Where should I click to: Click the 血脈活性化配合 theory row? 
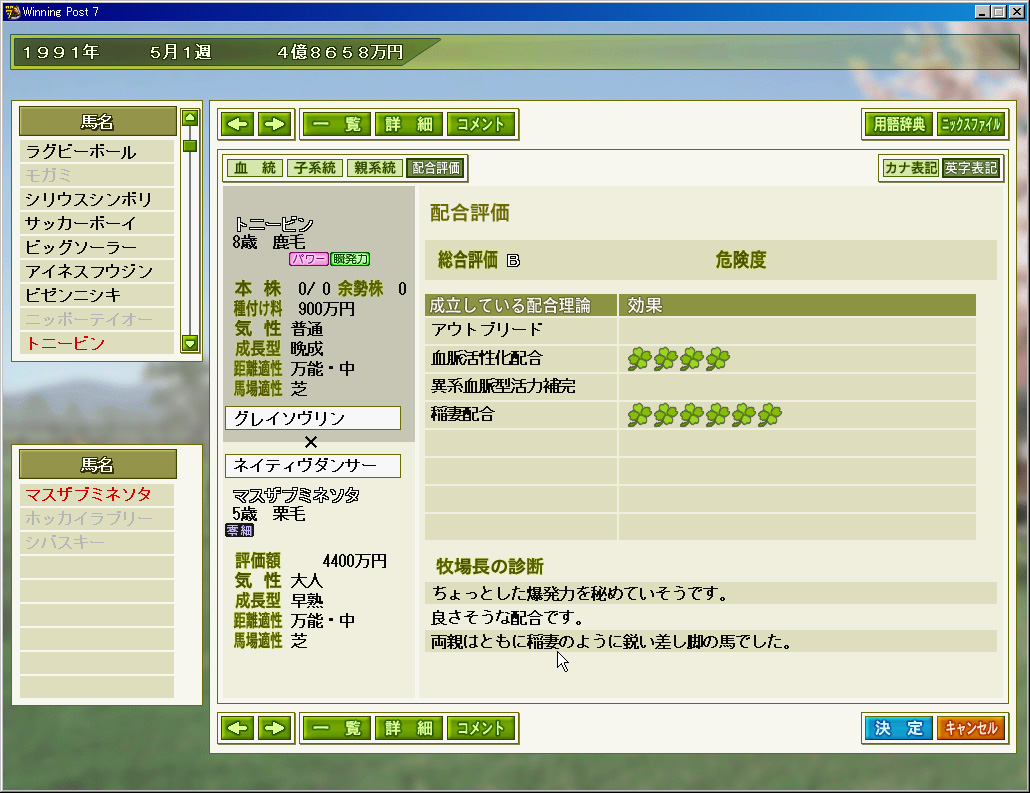click(x=700, y=358)
